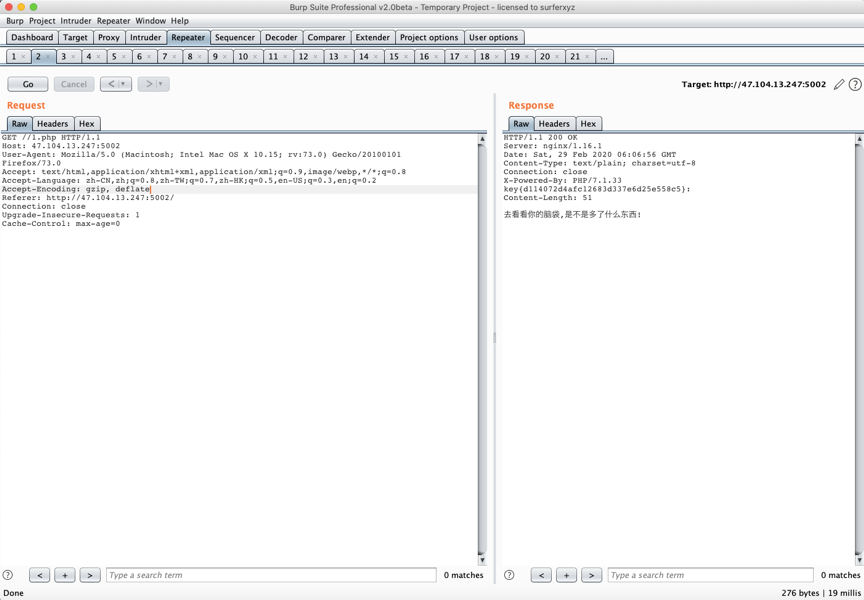Go to previous match in request search
Image resolution: width=864 pixels, height=600 pixels.
(40, 575)
